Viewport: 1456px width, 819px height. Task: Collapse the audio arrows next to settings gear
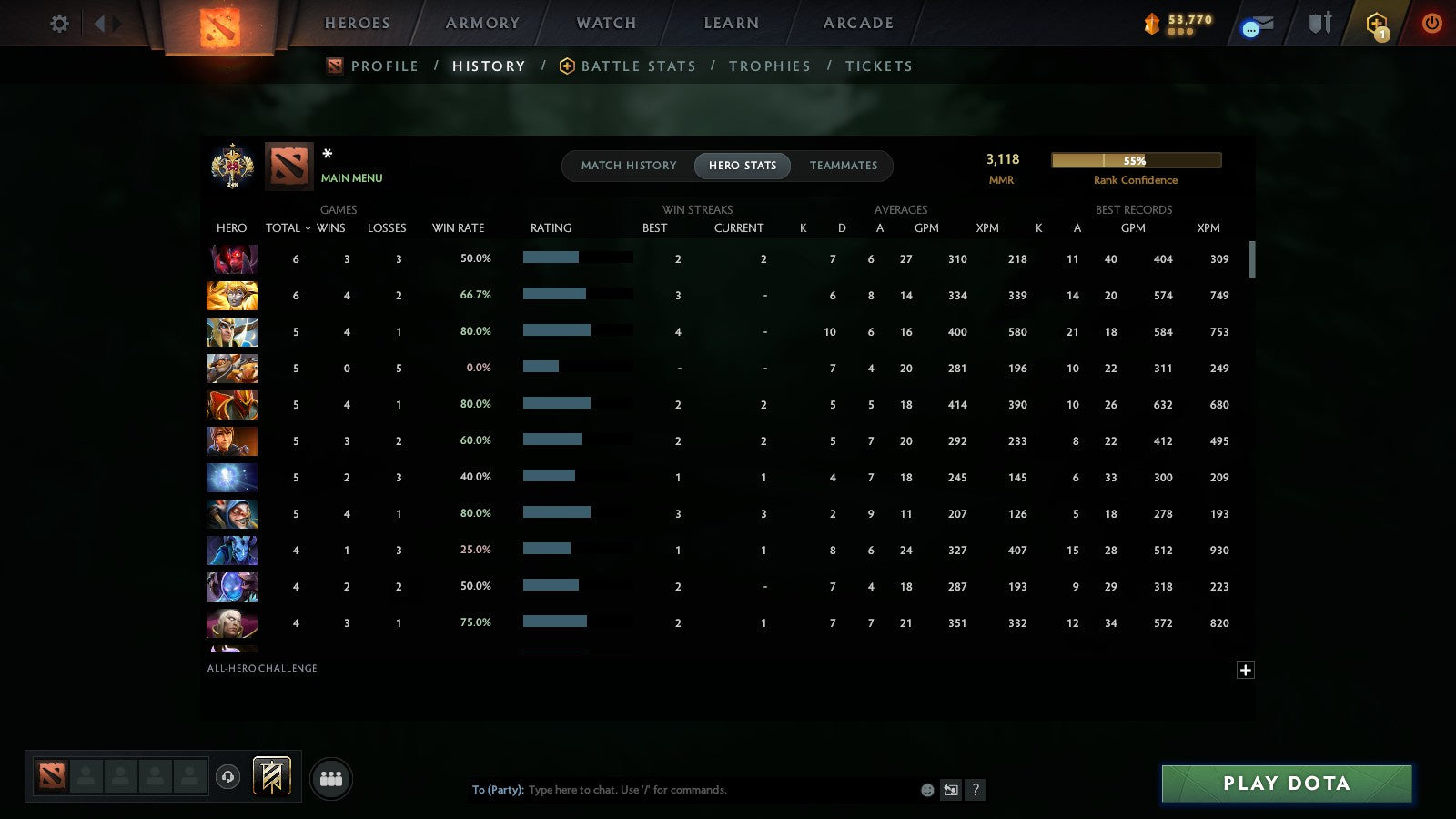[x=106, y=25]
